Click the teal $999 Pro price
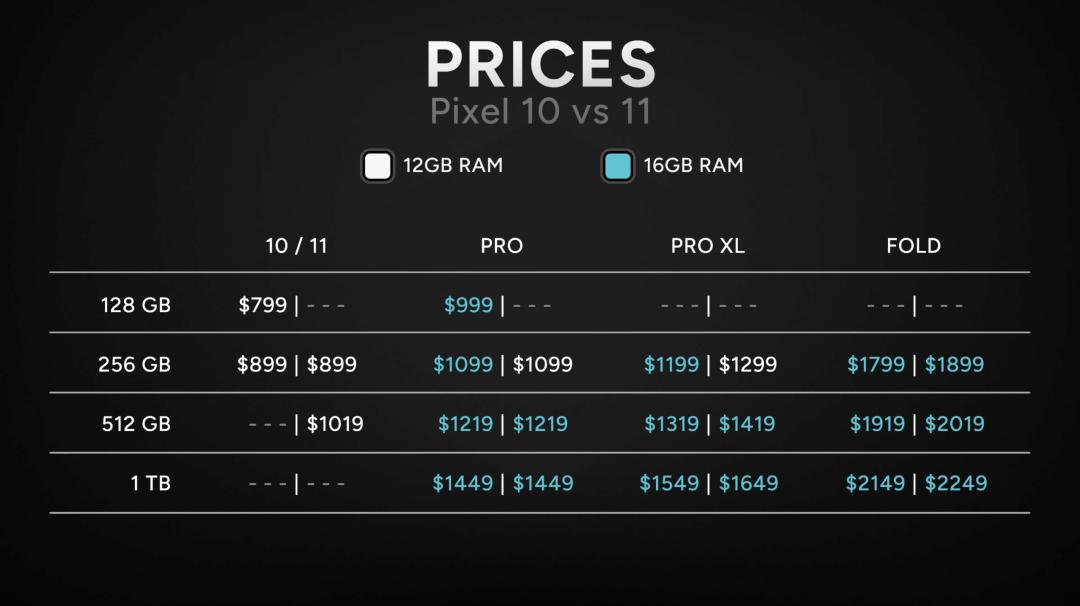The image size is (1080, 606). pos(468,305)
